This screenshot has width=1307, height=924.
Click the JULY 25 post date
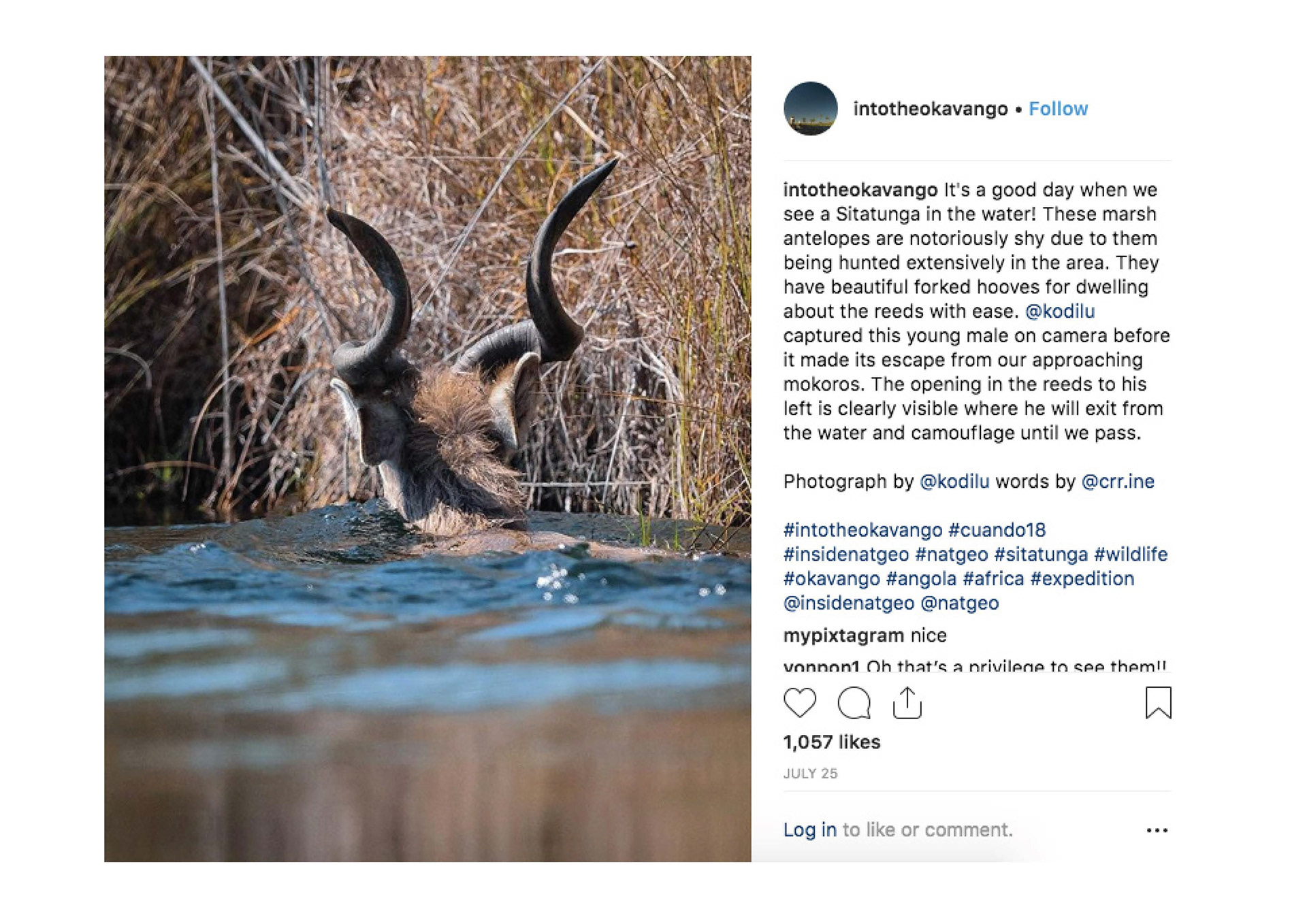(810, 774)
